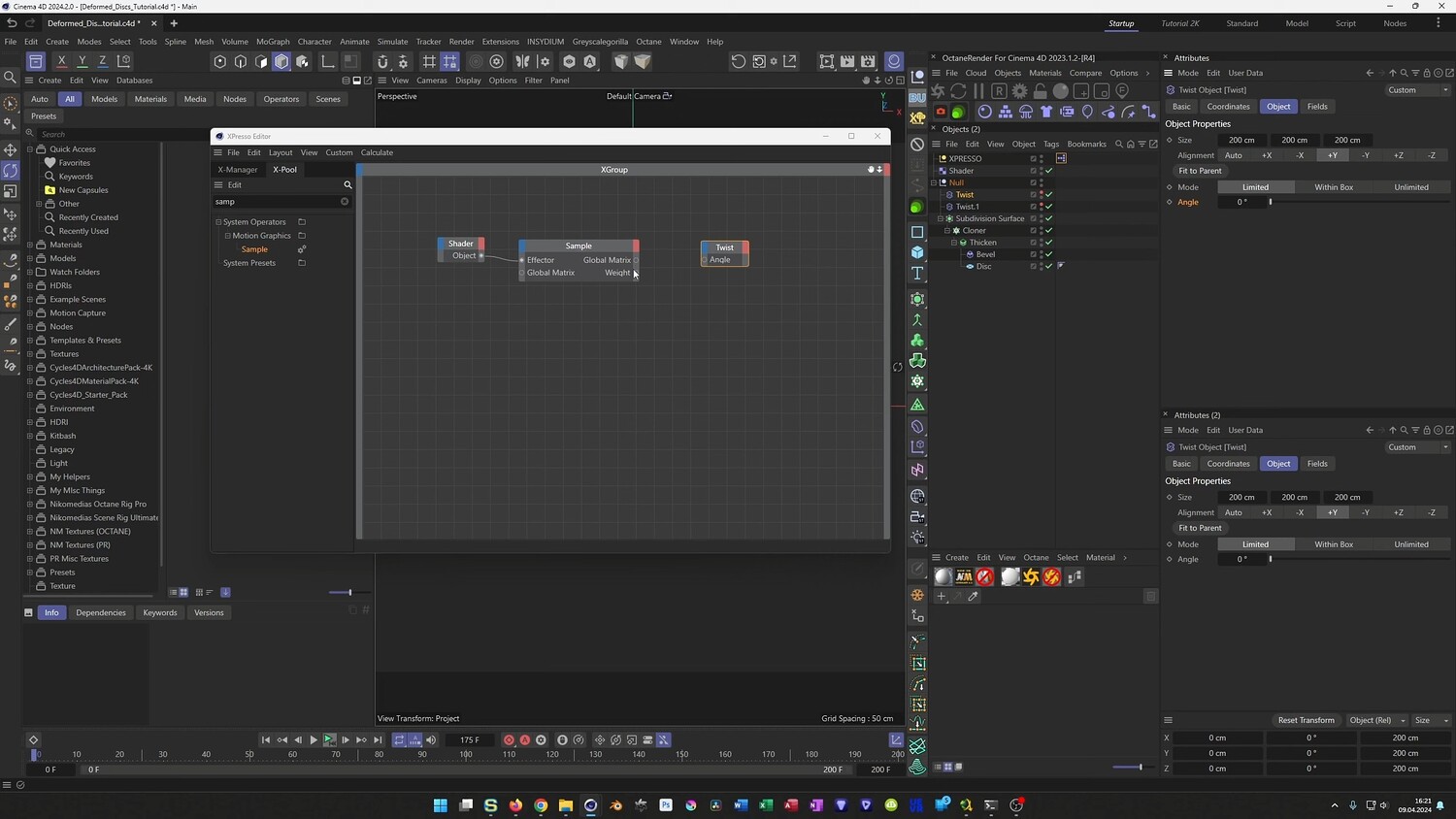The height and width of the screenshot is (819, 1456).
Task: Click Fit to Parent in top Attributes
Action: tap(1200, 171)
